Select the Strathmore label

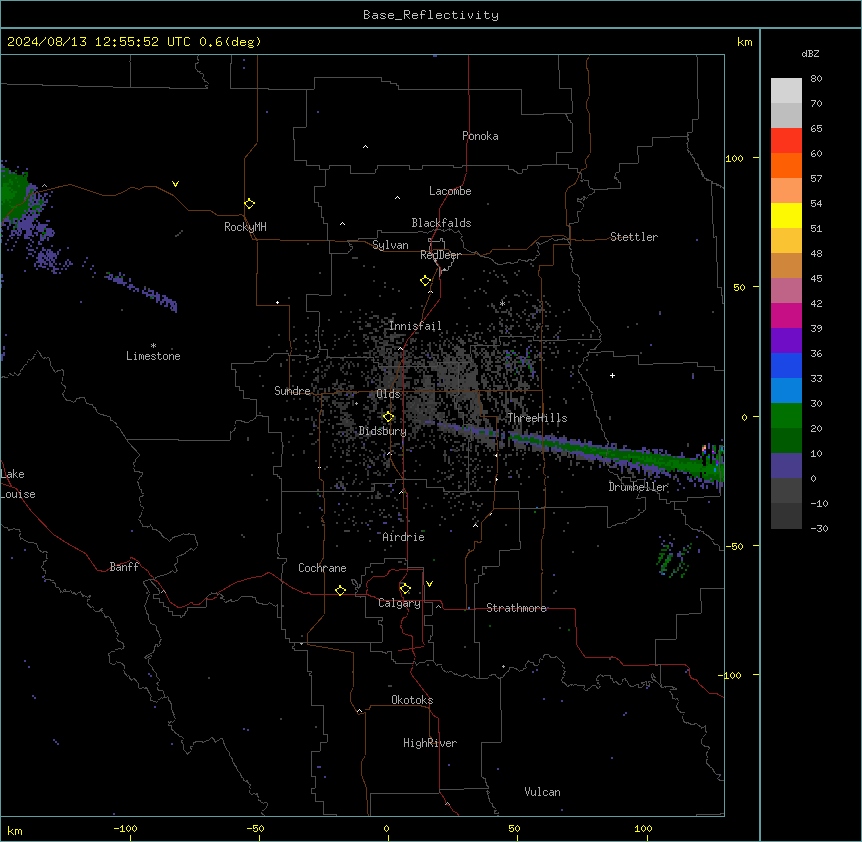pos(516,608)
